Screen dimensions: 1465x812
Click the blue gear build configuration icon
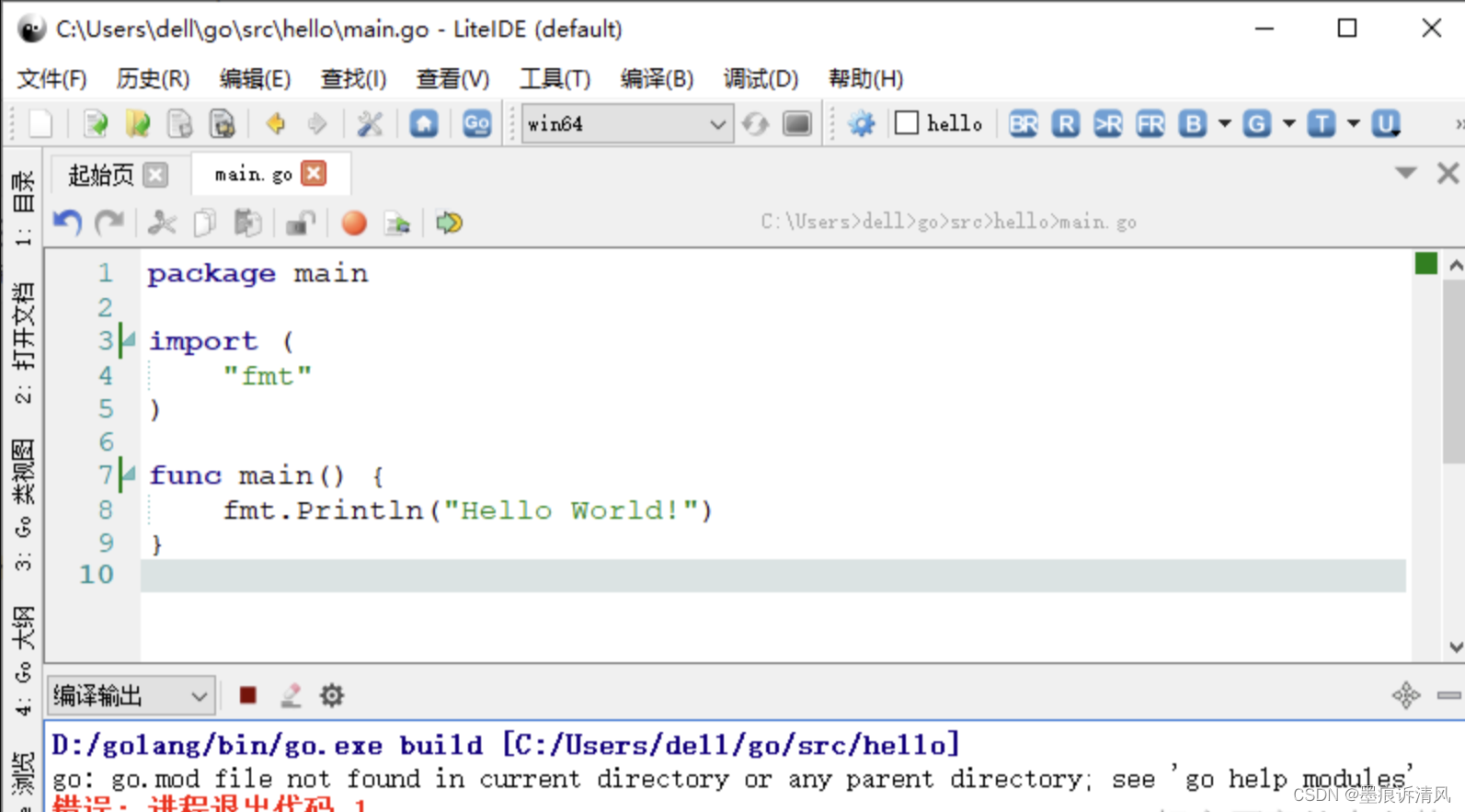[x=862, y=123]
